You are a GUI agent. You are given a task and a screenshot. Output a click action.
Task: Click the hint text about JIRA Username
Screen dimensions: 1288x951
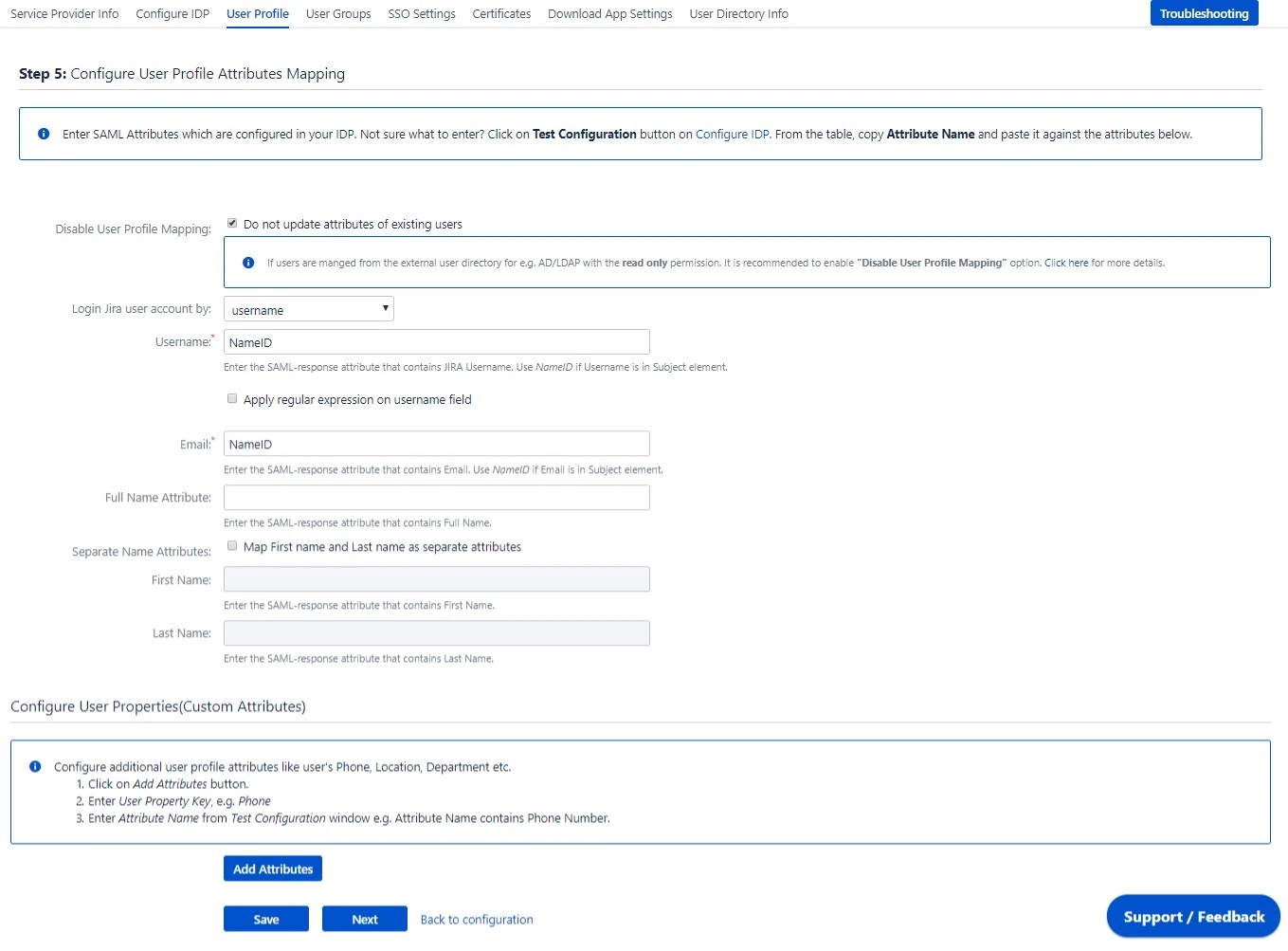[476, 367]
